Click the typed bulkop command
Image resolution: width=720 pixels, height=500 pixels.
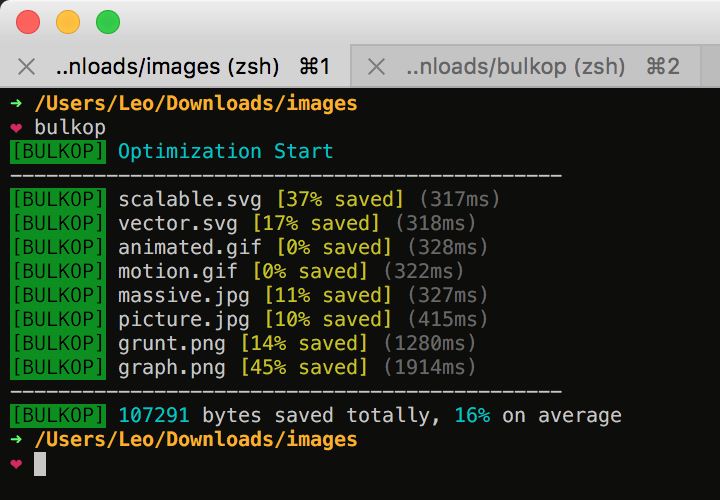coord(70,127)
